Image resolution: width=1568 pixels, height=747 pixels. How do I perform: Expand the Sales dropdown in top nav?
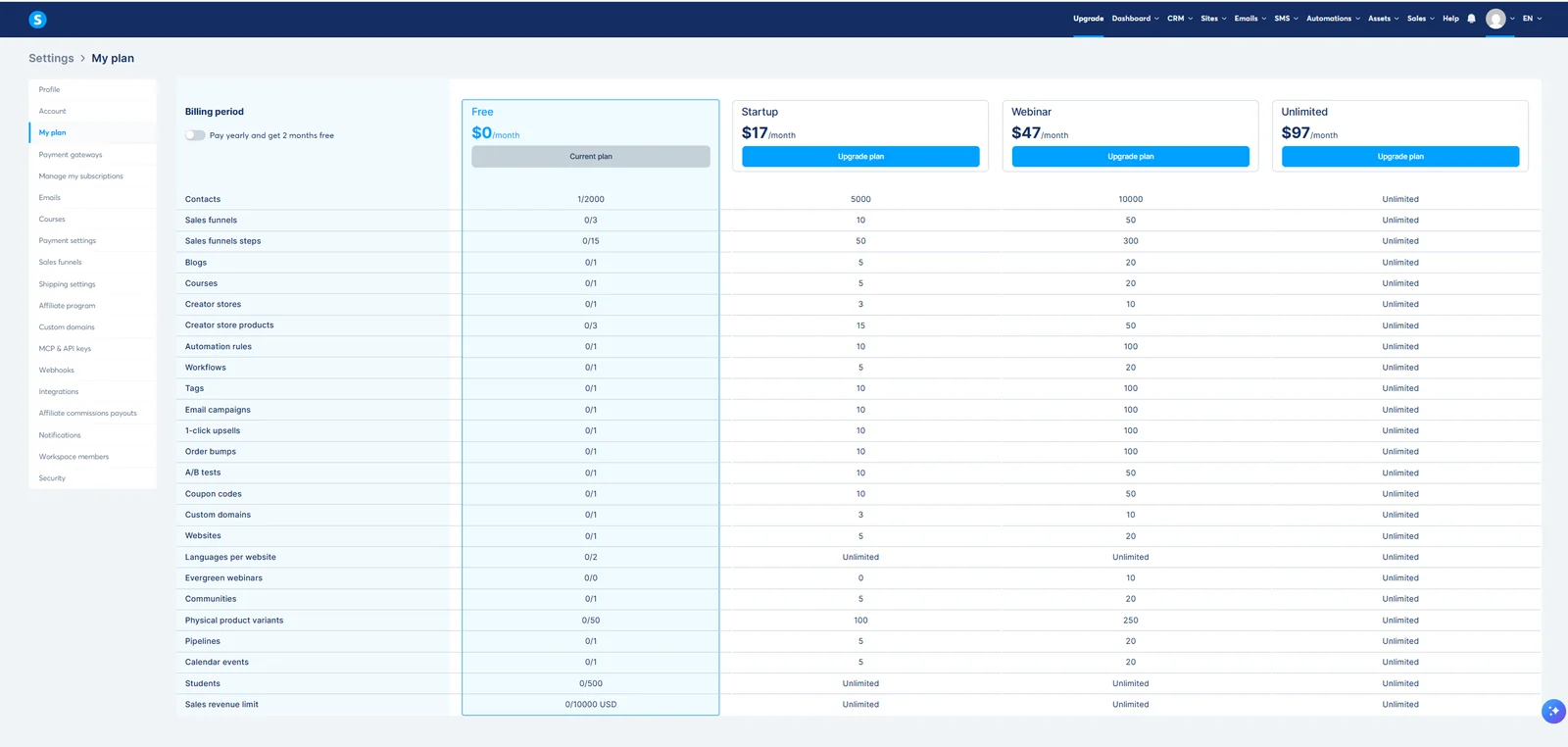(x=1421, y=19)
